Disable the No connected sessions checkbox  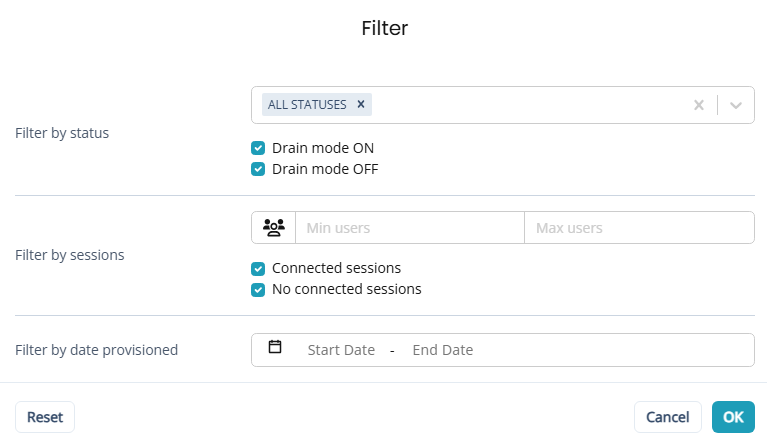[x=258, y=289]
